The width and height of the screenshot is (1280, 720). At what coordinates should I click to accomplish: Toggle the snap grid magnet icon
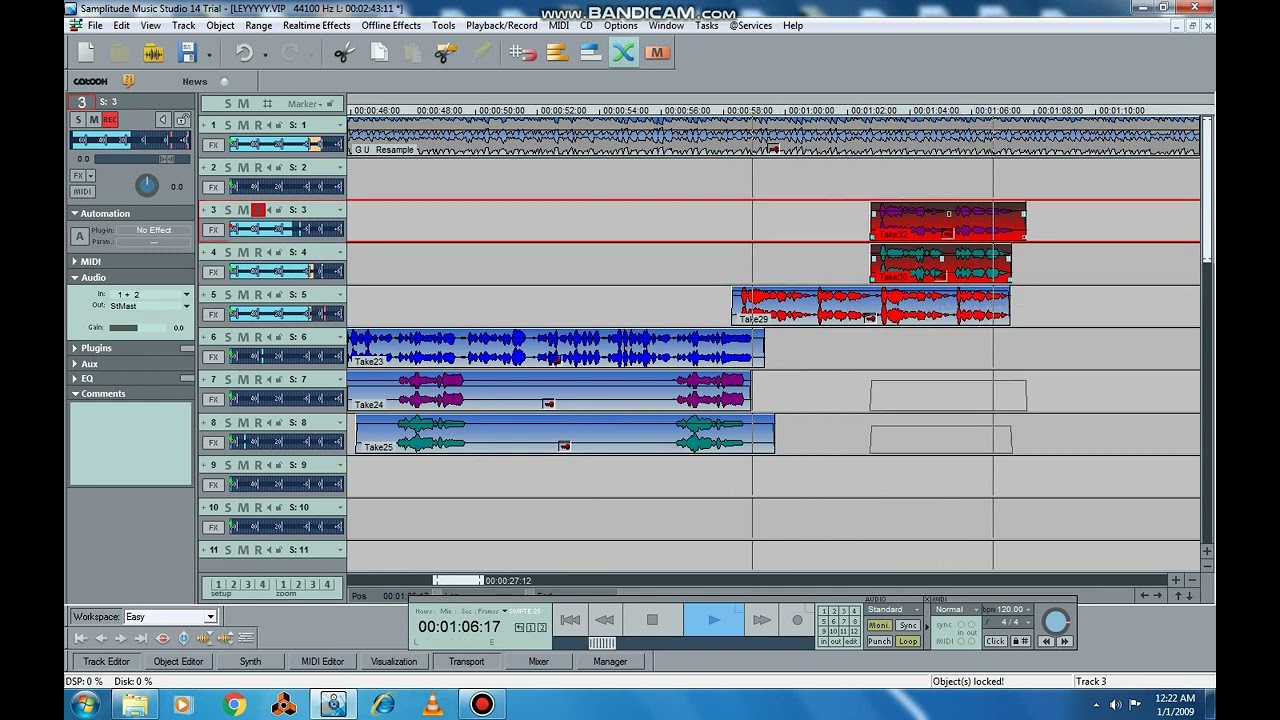tap(523, 53)
